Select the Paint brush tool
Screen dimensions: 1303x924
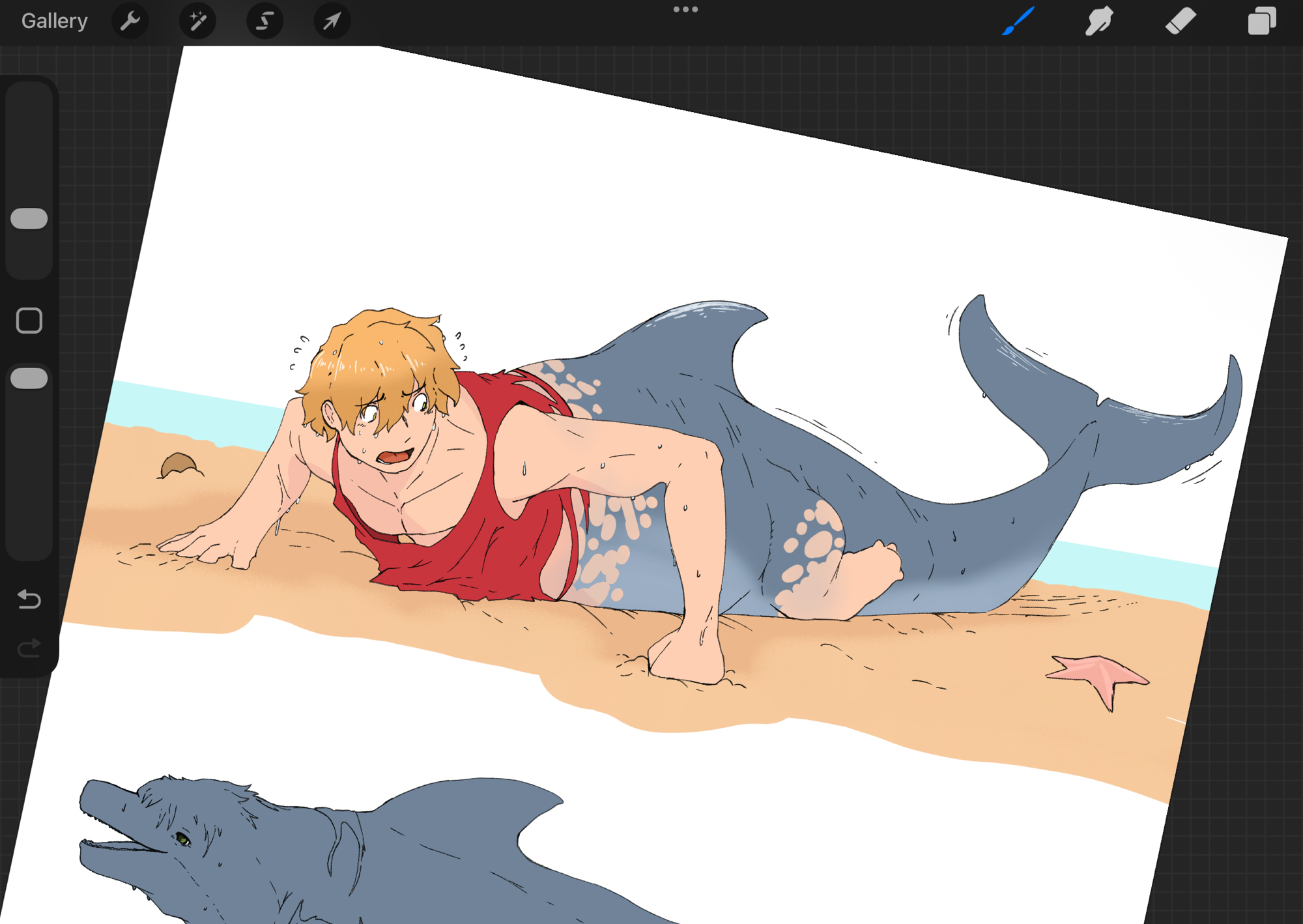1018,21
